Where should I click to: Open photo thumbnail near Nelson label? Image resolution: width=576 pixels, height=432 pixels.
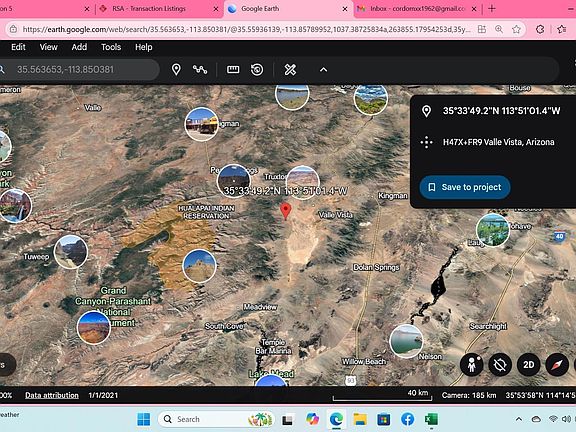pos(406,341)
